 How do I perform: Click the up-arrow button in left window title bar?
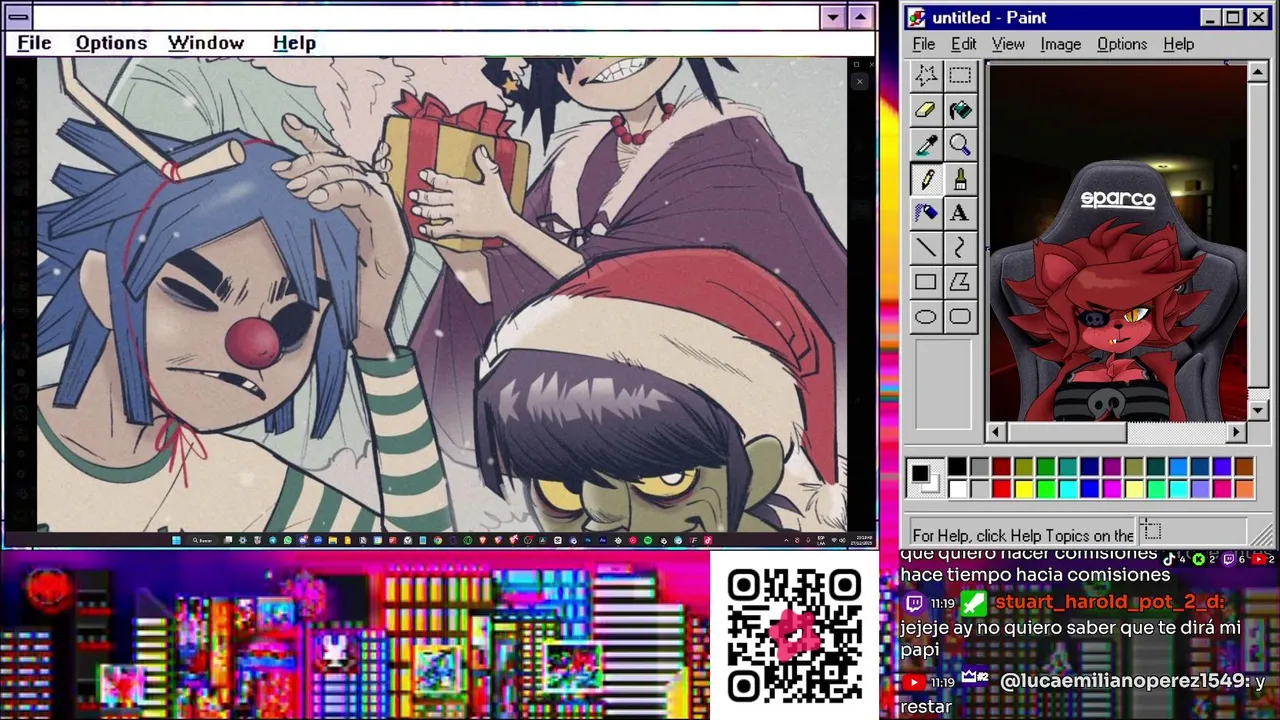click(860, 17)
